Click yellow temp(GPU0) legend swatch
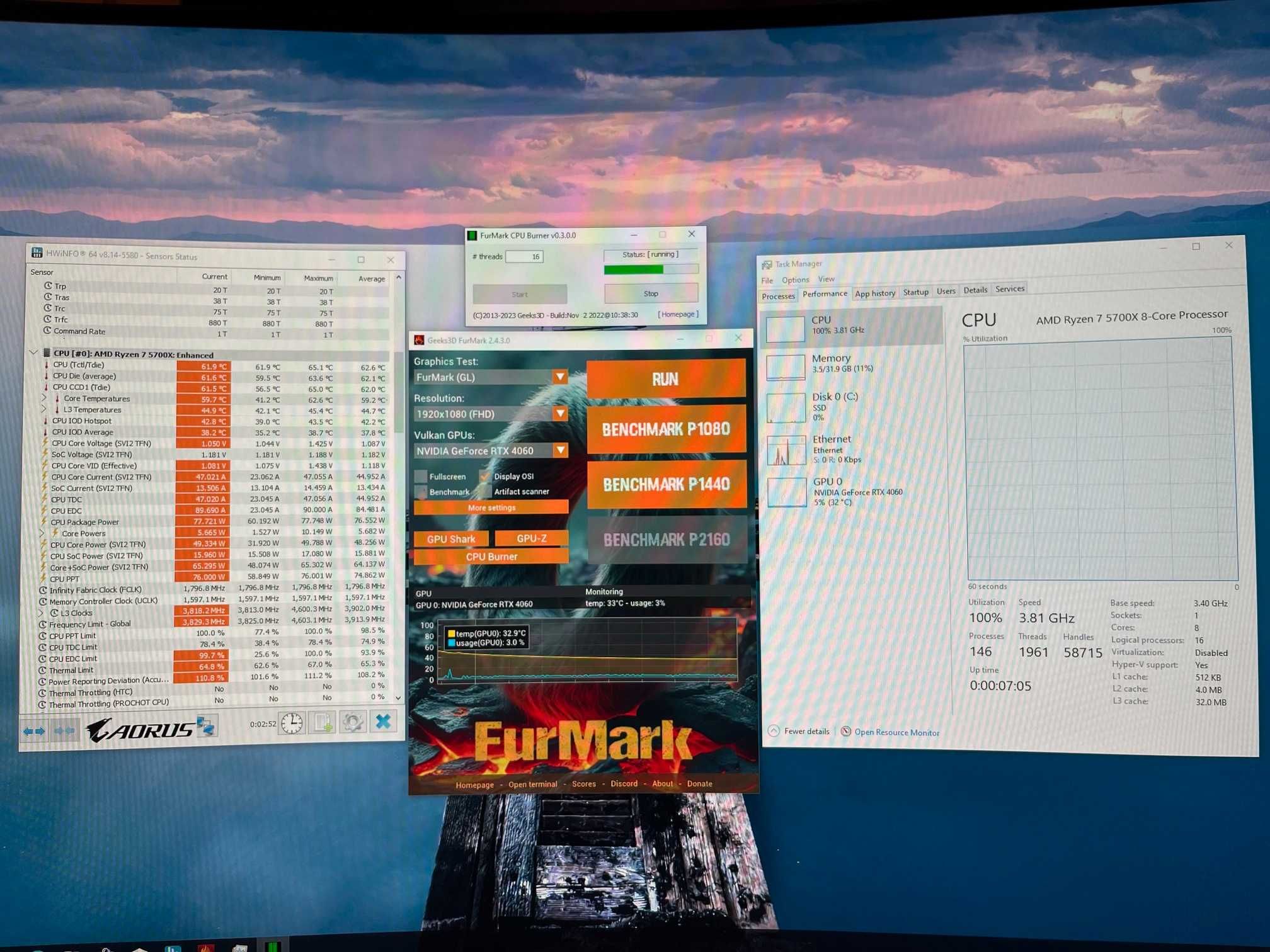 [x=451, y=633]
